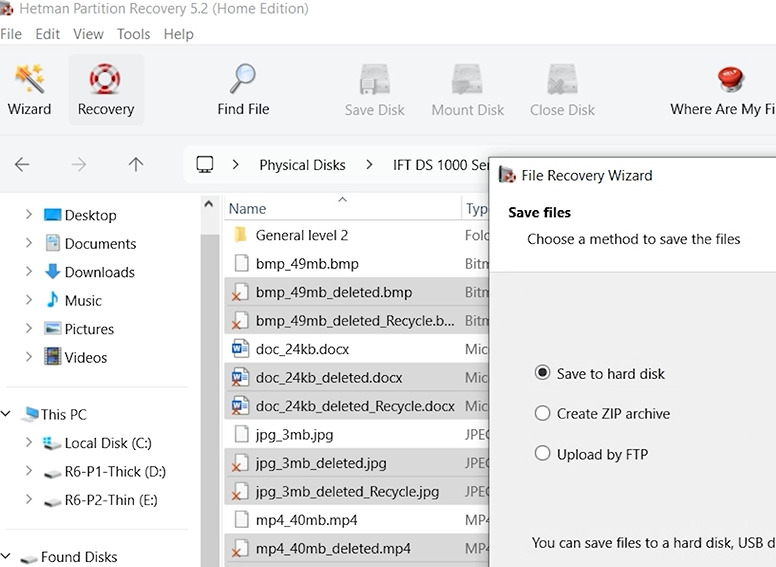Open the Tools menu
The width and height of the screenshot is (776, 567).
pos(133,34)
